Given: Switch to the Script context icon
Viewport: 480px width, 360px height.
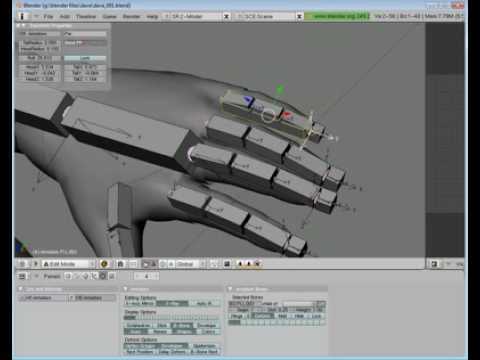Looking at the screenshot, I should [77, 276].
